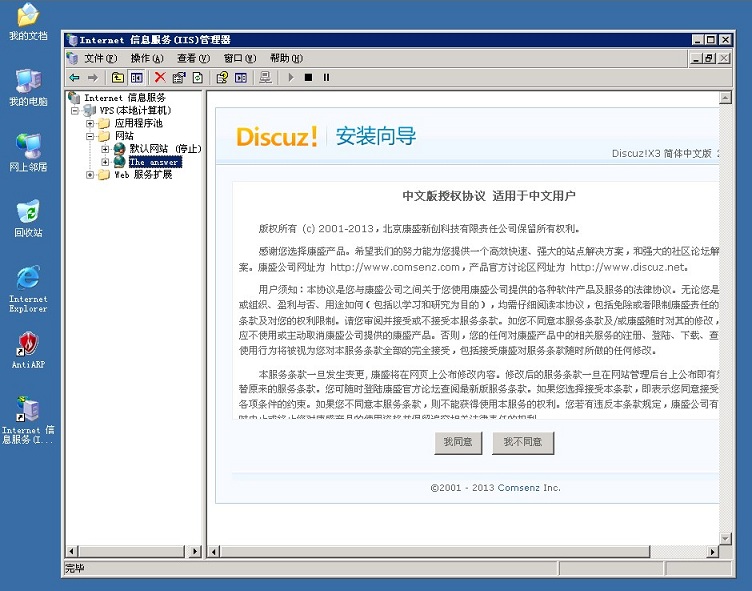
Task: Stop the website with the stop icon
Action: coord(308,77)
